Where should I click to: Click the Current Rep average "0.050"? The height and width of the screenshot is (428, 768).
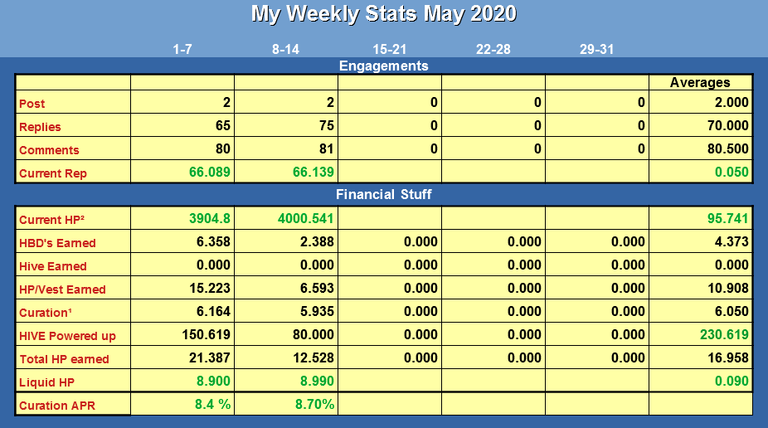click(x=731, y=172)
